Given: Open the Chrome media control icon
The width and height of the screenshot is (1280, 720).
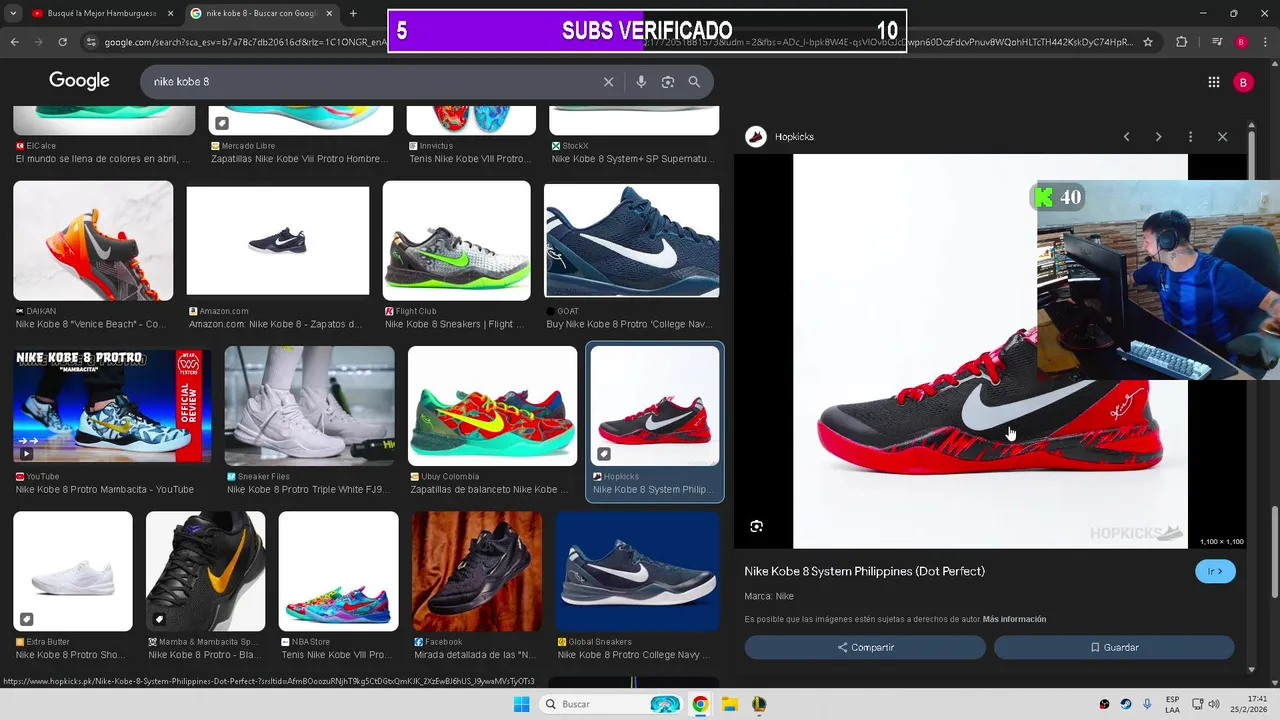Looking at the screenshot, I should point(1217,42).
